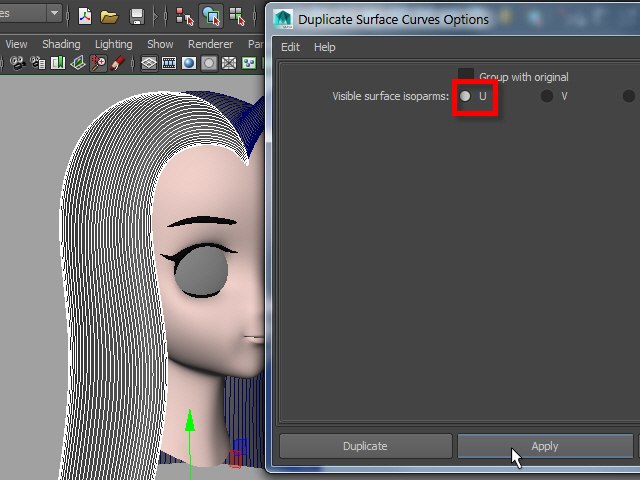This screenshot has width=640, height=480.
Task: Select by hierarchy mode icon
Action: pos(184,16)
